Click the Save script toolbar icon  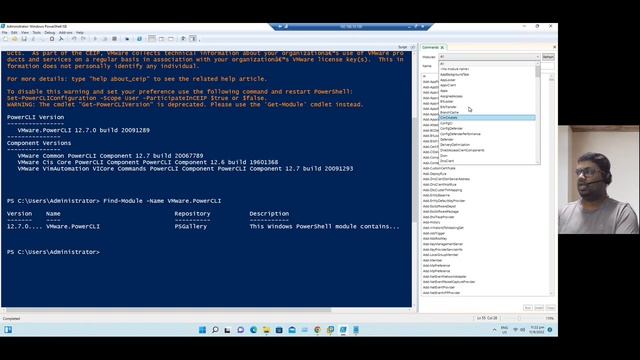[x=24, y=39]
